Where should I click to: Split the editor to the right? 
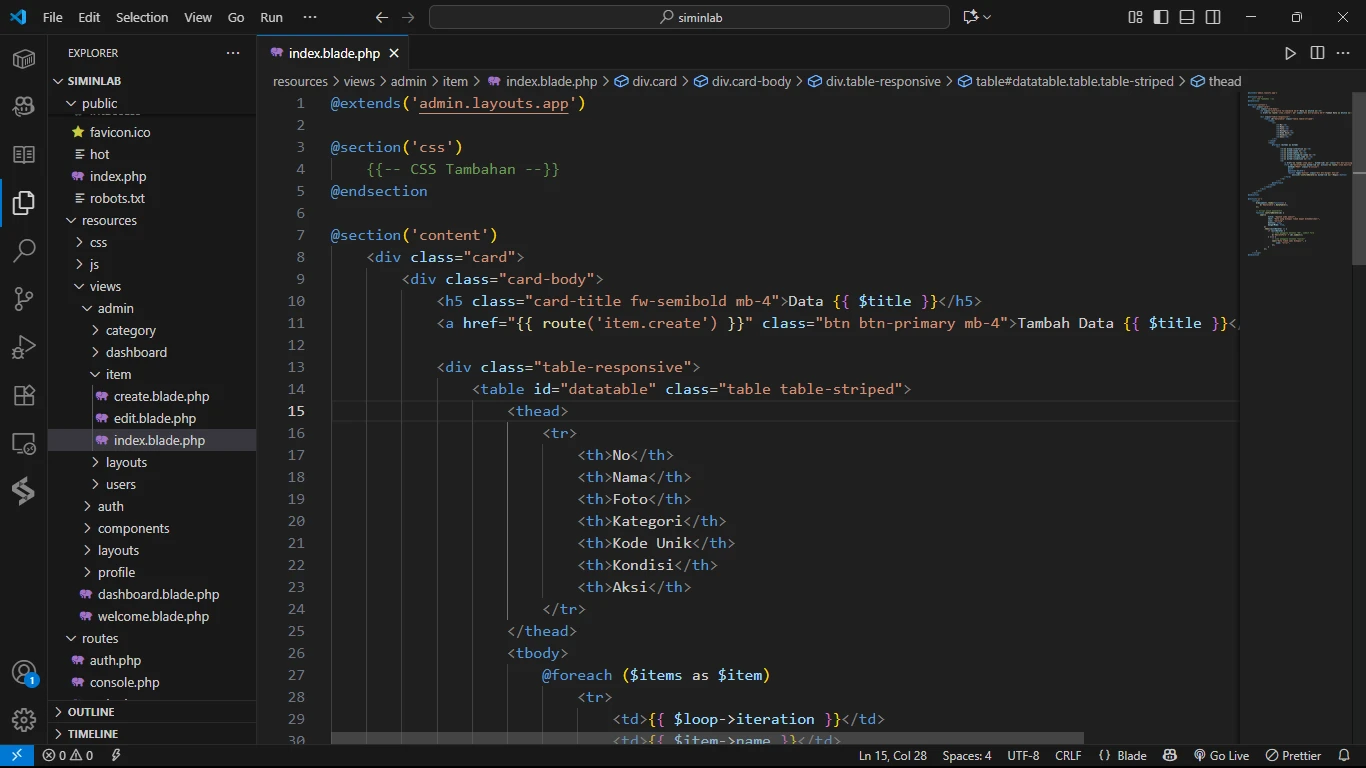point(1317,53)
